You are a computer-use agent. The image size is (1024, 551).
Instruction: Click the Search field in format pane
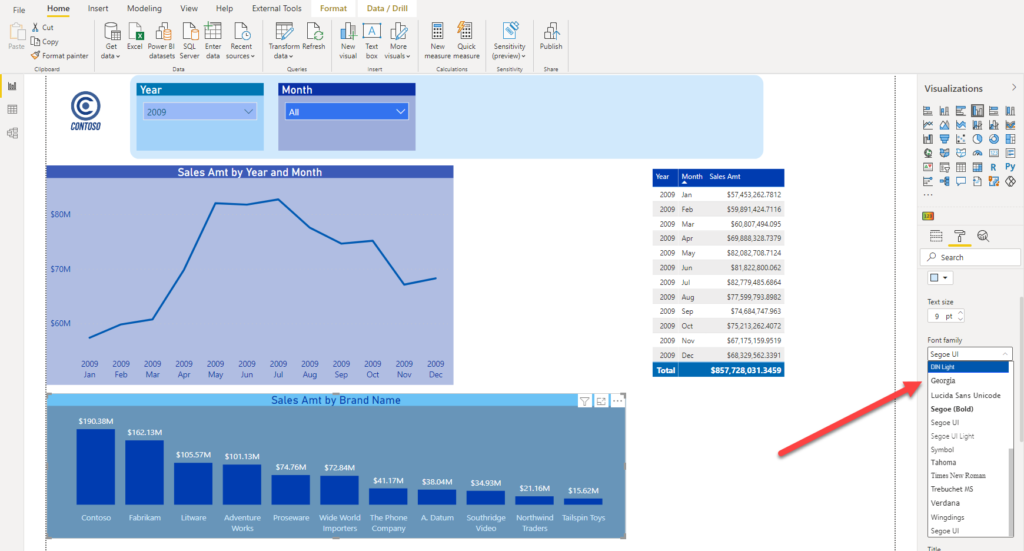click(x=970, y=257)
